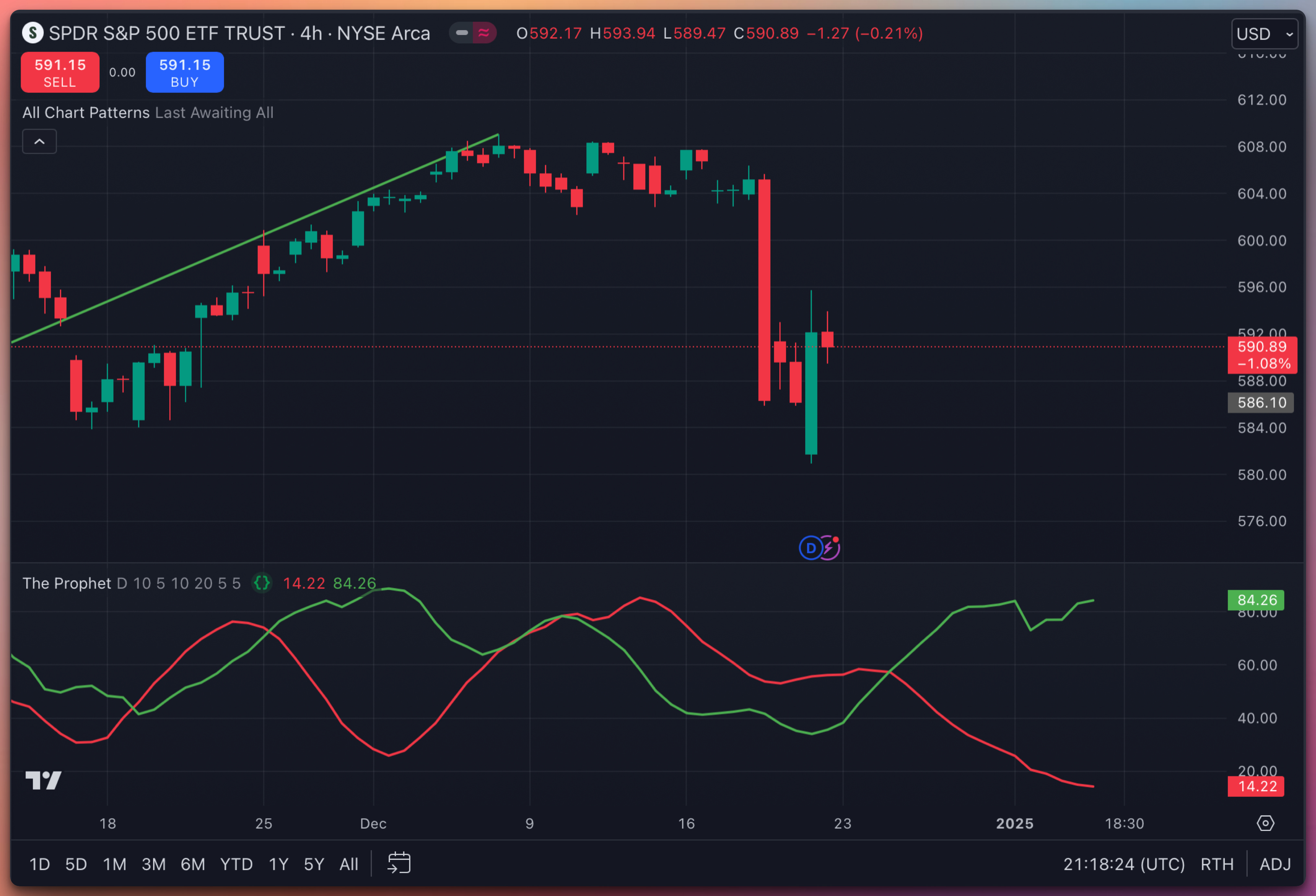Select the 6M time range
This screenshot has height=896, width=1316.
(193, 864)
